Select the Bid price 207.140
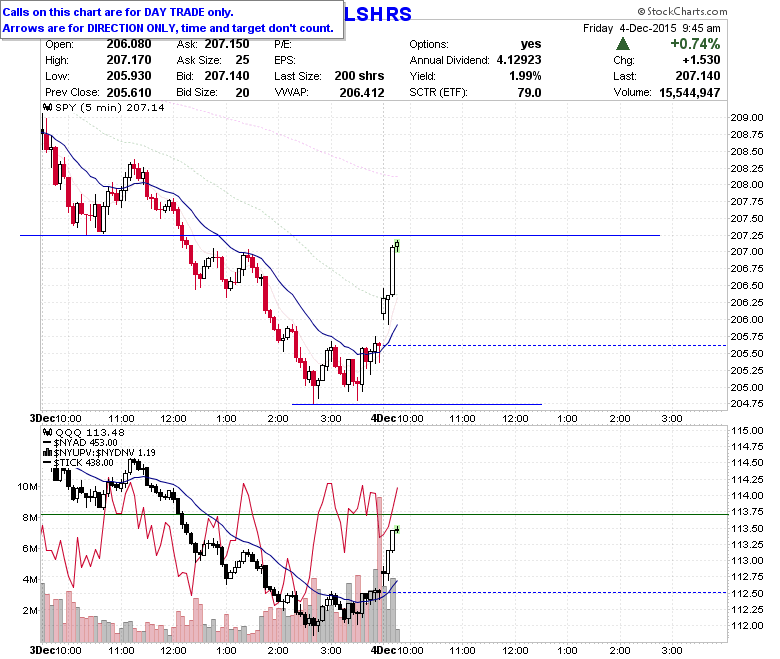The image size is (780, 659). (x=227, y=76)
